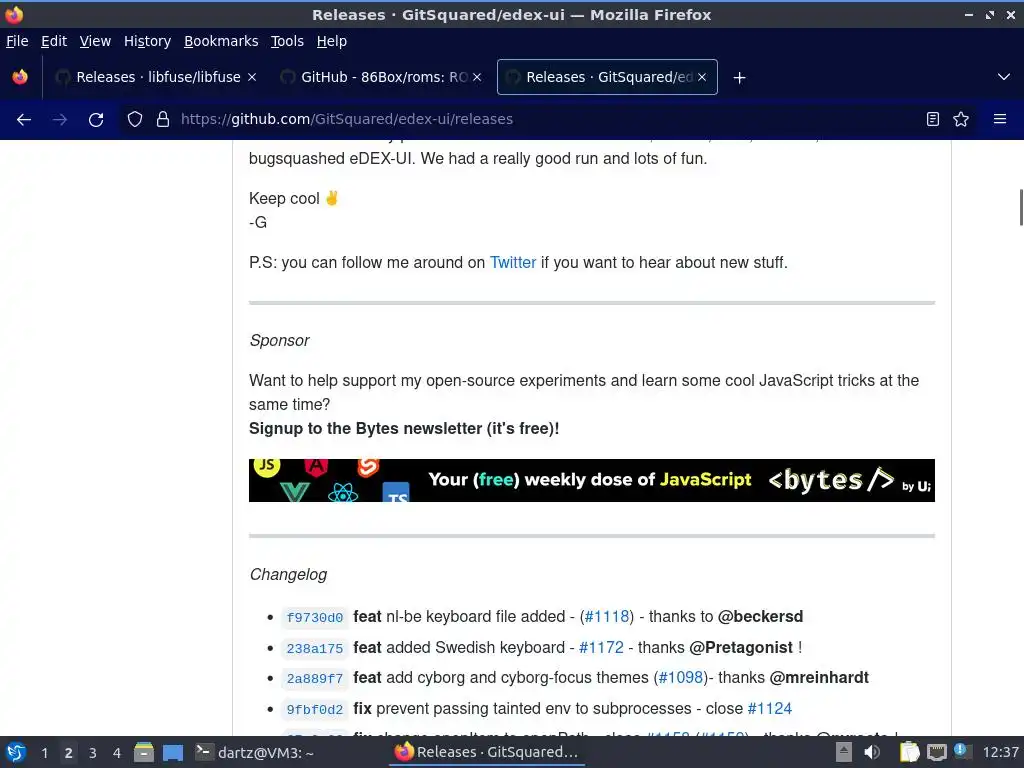Open tracking protection shield icon
Viewport: 1024px width, 768px height.
tap(135, 119)
